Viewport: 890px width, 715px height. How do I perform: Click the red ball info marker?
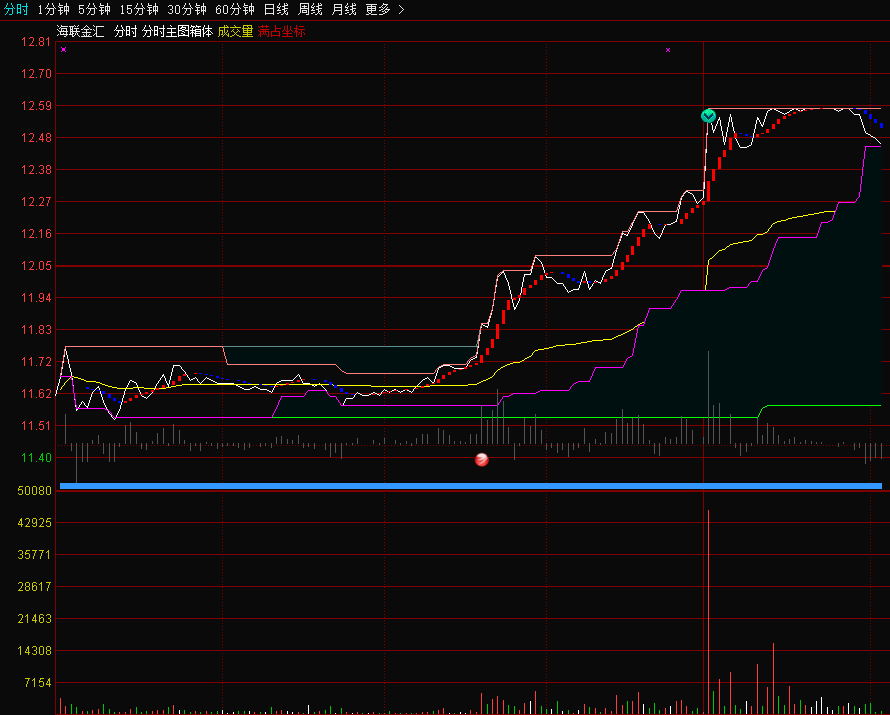click(x=481, y=459)
